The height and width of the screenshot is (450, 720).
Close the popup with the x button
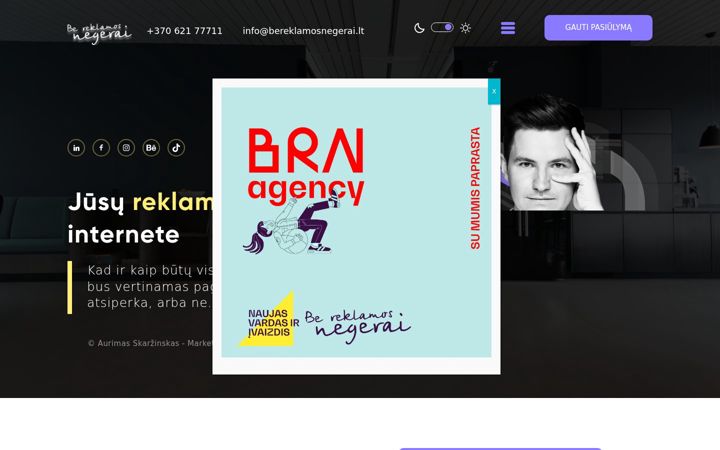coord(494,91)
